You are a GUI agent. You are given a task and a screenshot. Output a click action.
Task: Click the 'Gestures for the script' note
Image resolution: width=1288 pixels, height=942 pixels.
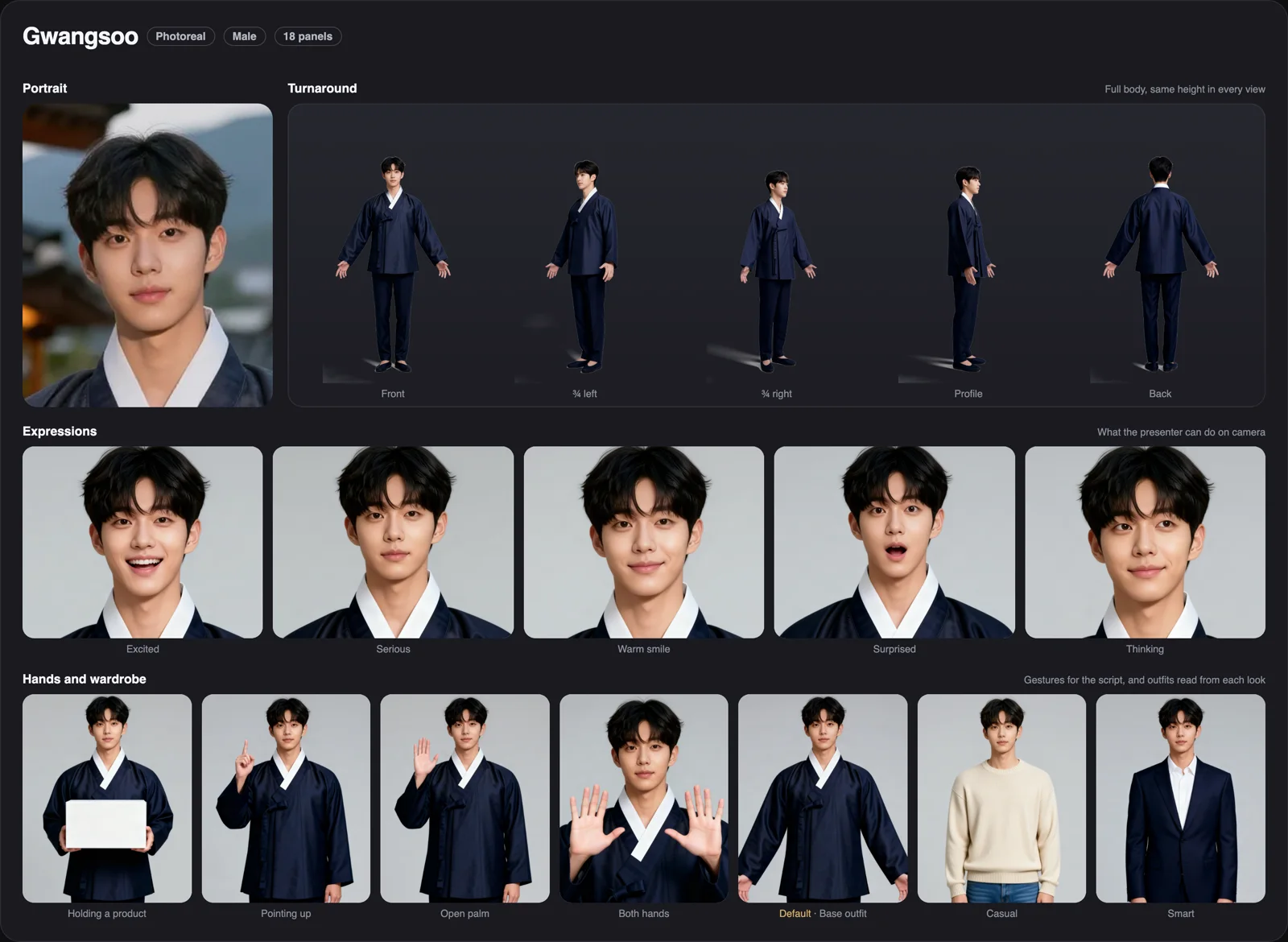[1145, 680]
